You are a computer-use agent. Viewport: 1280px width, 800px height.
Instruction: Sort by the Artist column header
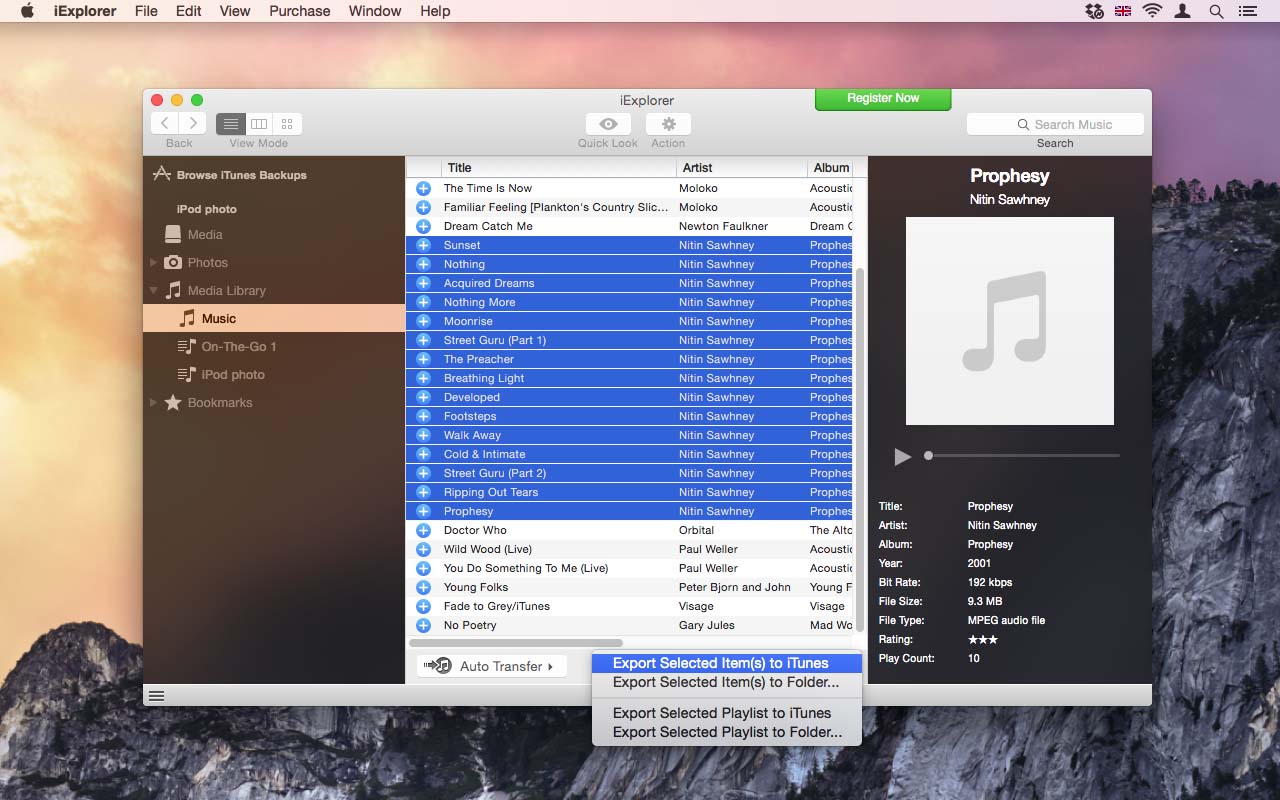tap(742, 167)
